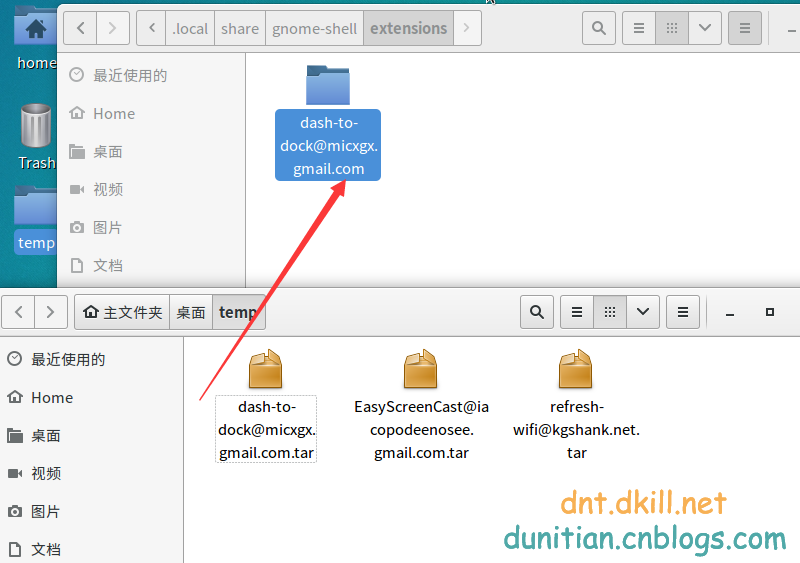Screen dimensions: 800x563
Task: Minimize the temp window
Action: (730, 313)
